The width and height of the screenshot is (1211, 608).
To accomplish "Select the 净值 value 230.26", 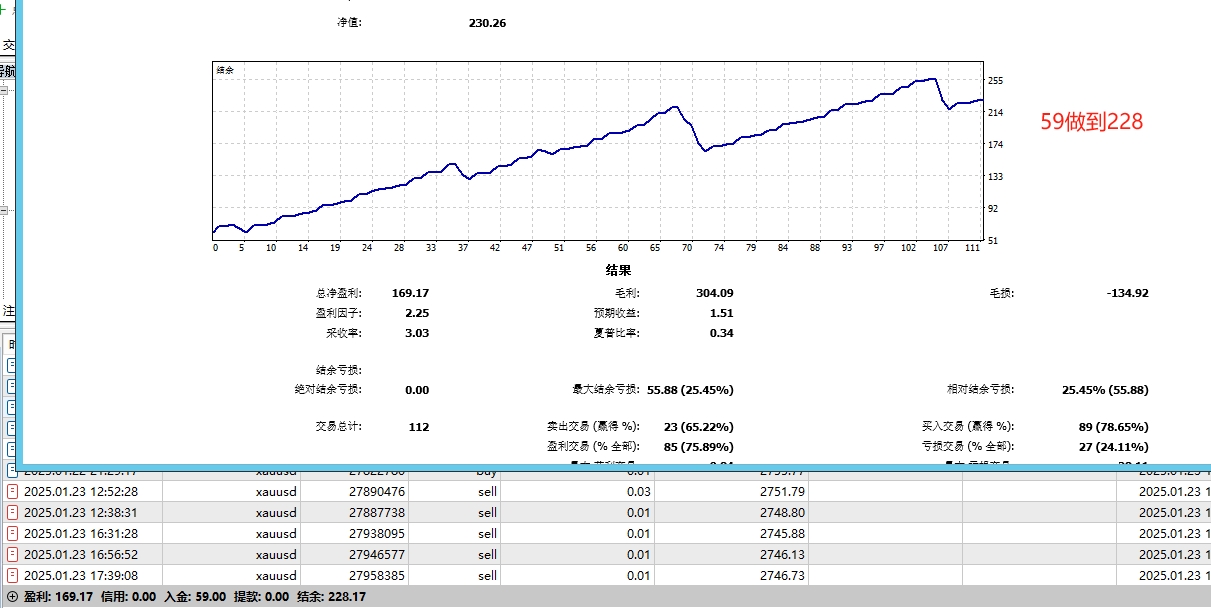I will click(487, 22).
